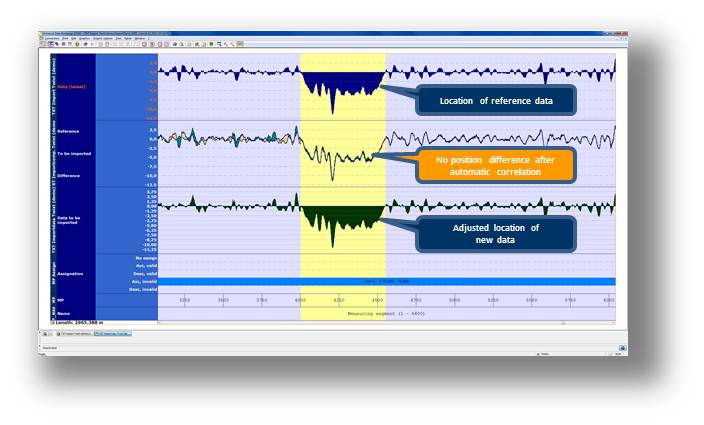
Task: Click the 'Location of reference data' callout
Action: [494, 100]
